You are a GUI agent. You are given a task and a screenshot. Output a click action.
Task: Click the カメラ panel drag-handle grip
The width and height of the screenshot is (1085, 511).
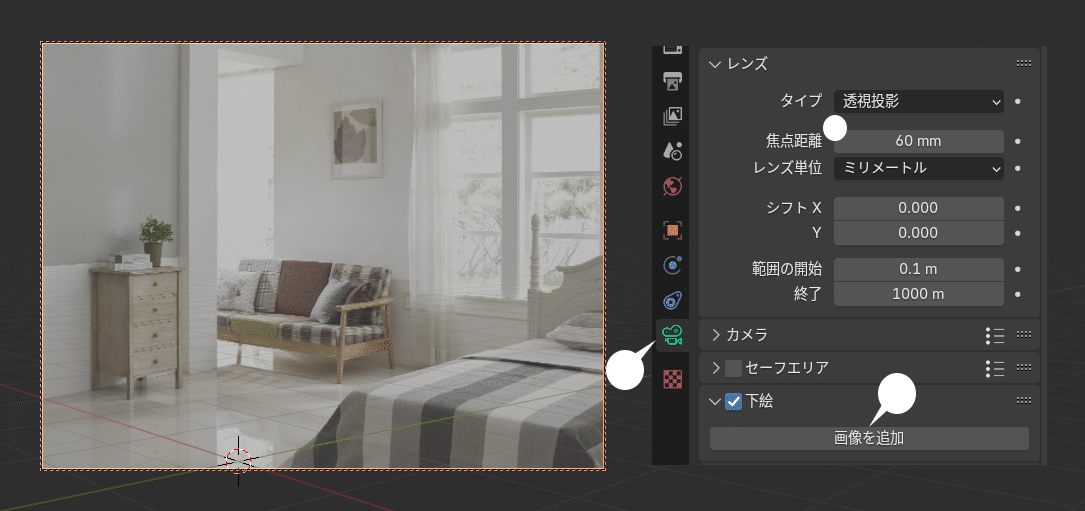pyautogui.click(x=1024, y=335)
